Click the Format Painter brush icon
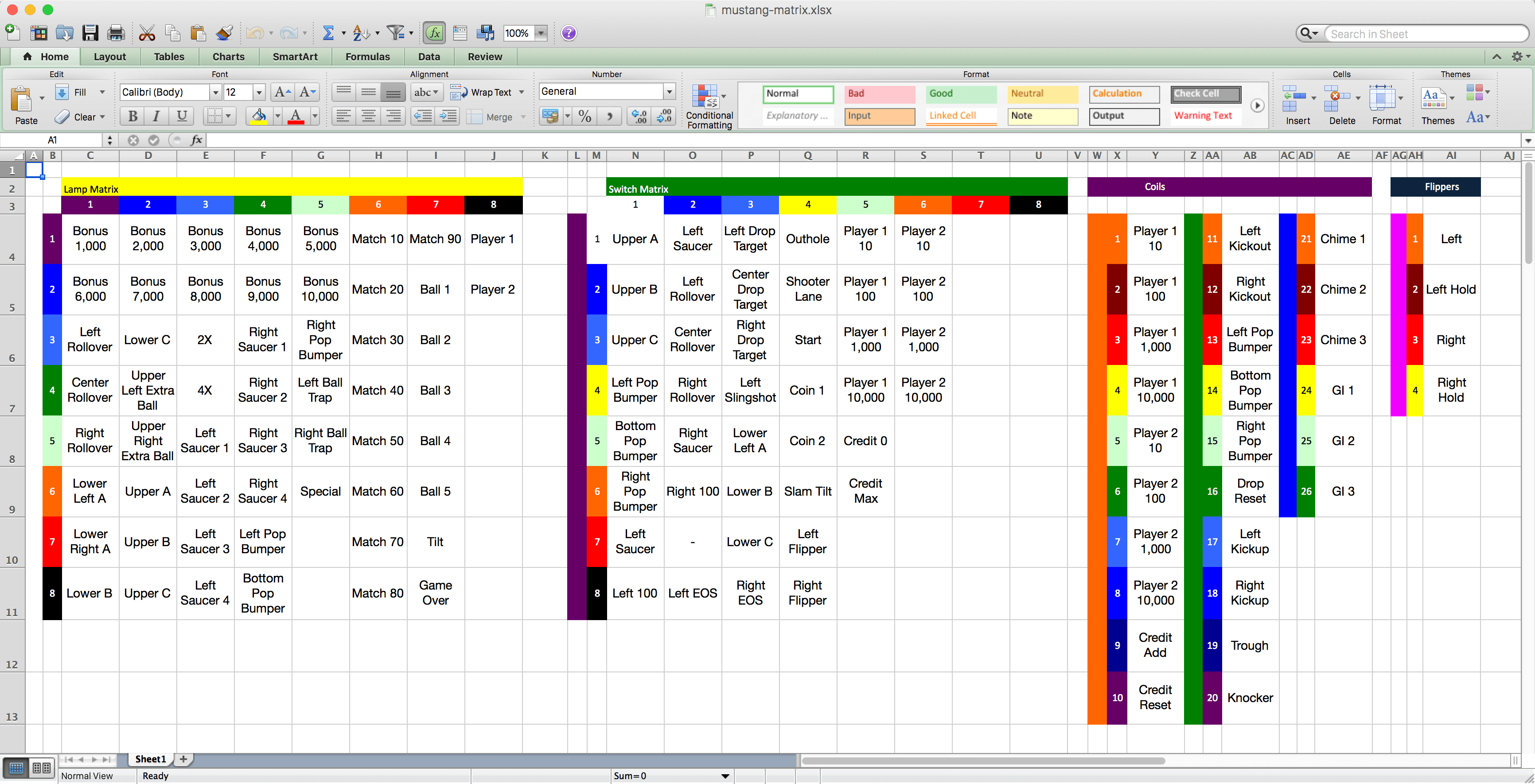1535x784 pixels. [224, 33]
